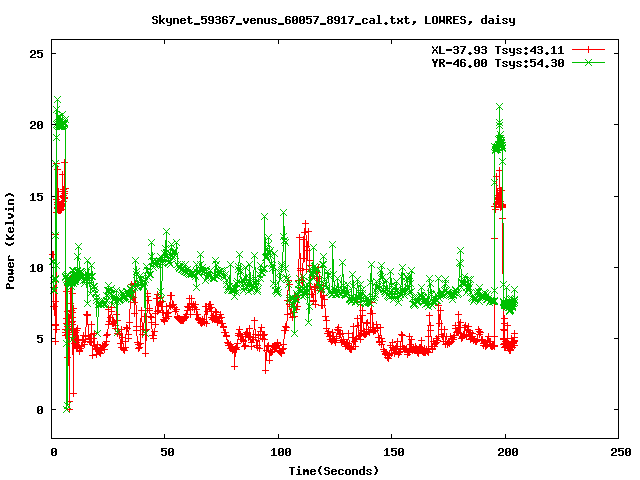Click x-axis tick label 150
640x480 pixels.
(393, 452)
